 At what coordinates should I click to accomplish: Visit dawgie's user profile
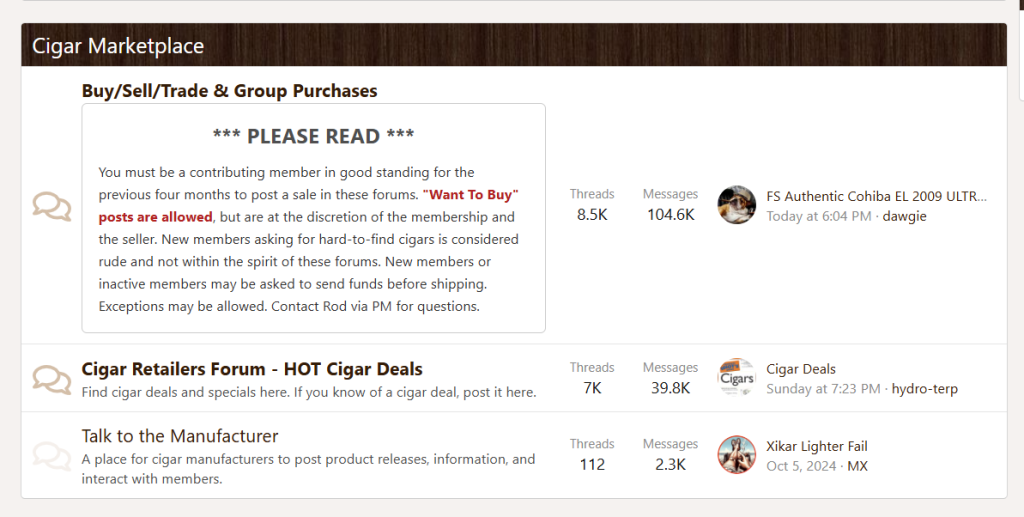tap(904, 216)
